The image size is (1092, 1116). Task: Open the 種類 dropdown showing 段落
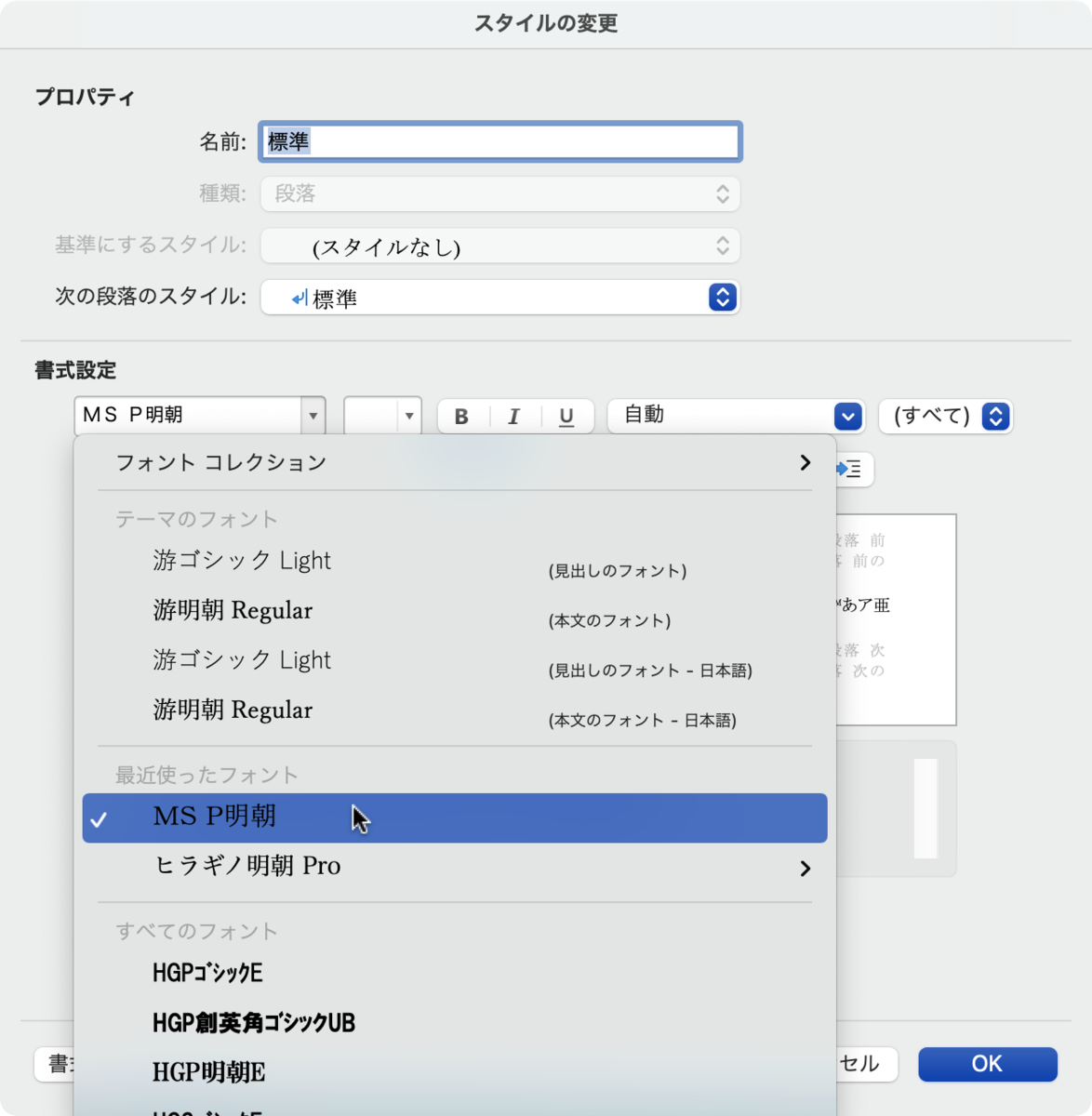[x=500, y=193]
